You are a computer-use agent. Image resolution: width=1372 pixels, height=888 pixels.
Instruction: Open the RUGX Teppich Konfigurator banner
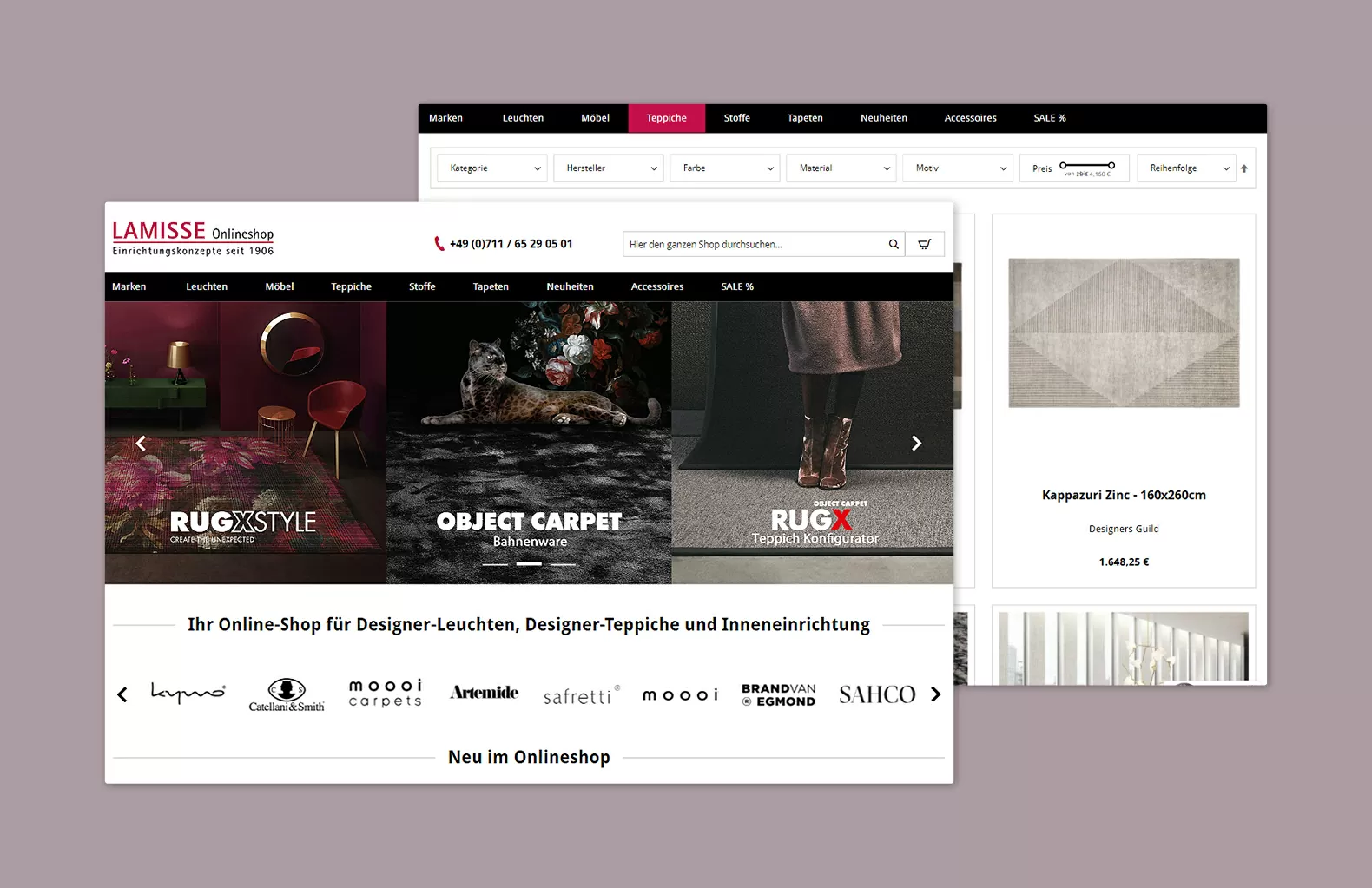813,443
